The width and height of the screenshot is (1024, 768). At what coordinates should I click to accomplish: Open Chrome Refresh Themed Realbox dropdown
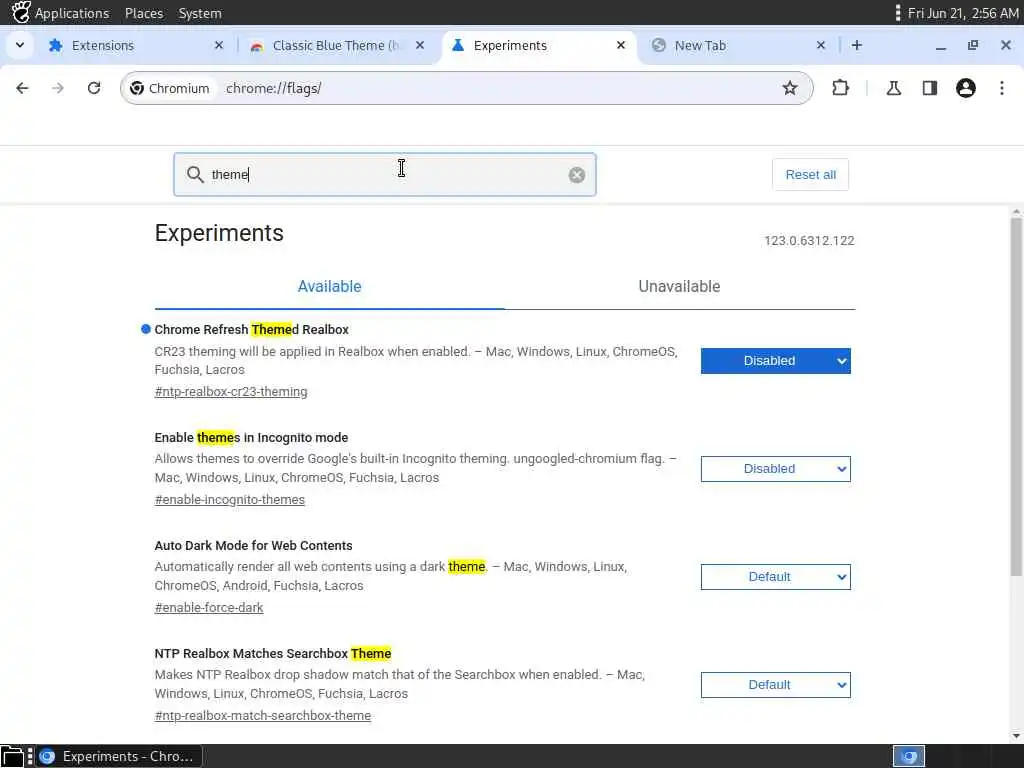[776, 360]
